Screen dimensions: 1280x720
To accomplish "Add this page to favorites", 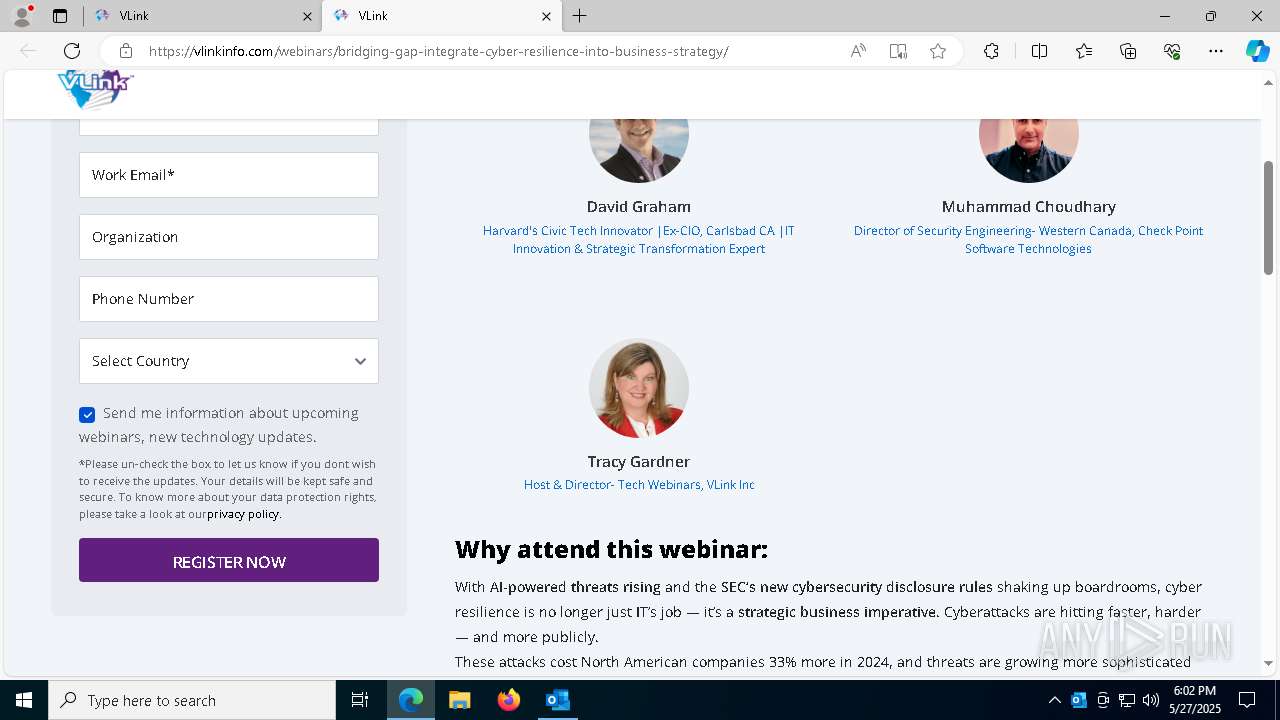I will tap(938, 51).
